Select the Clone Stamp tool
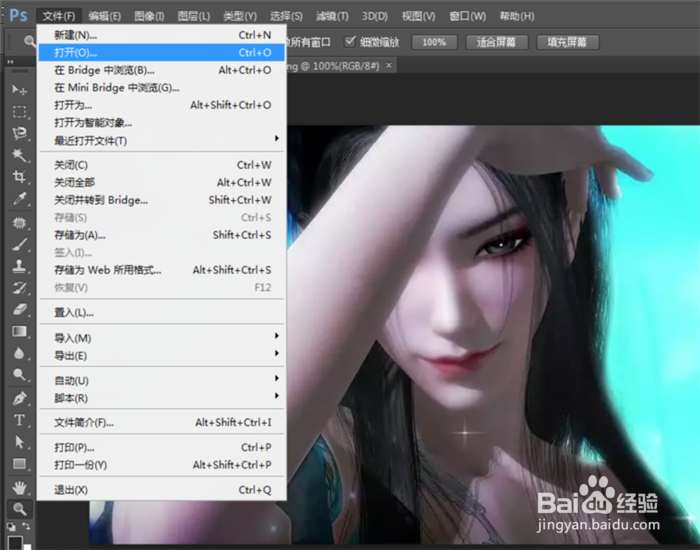Image resolution: width=700 pixels, height=550 pixels. tap(19, 266)
